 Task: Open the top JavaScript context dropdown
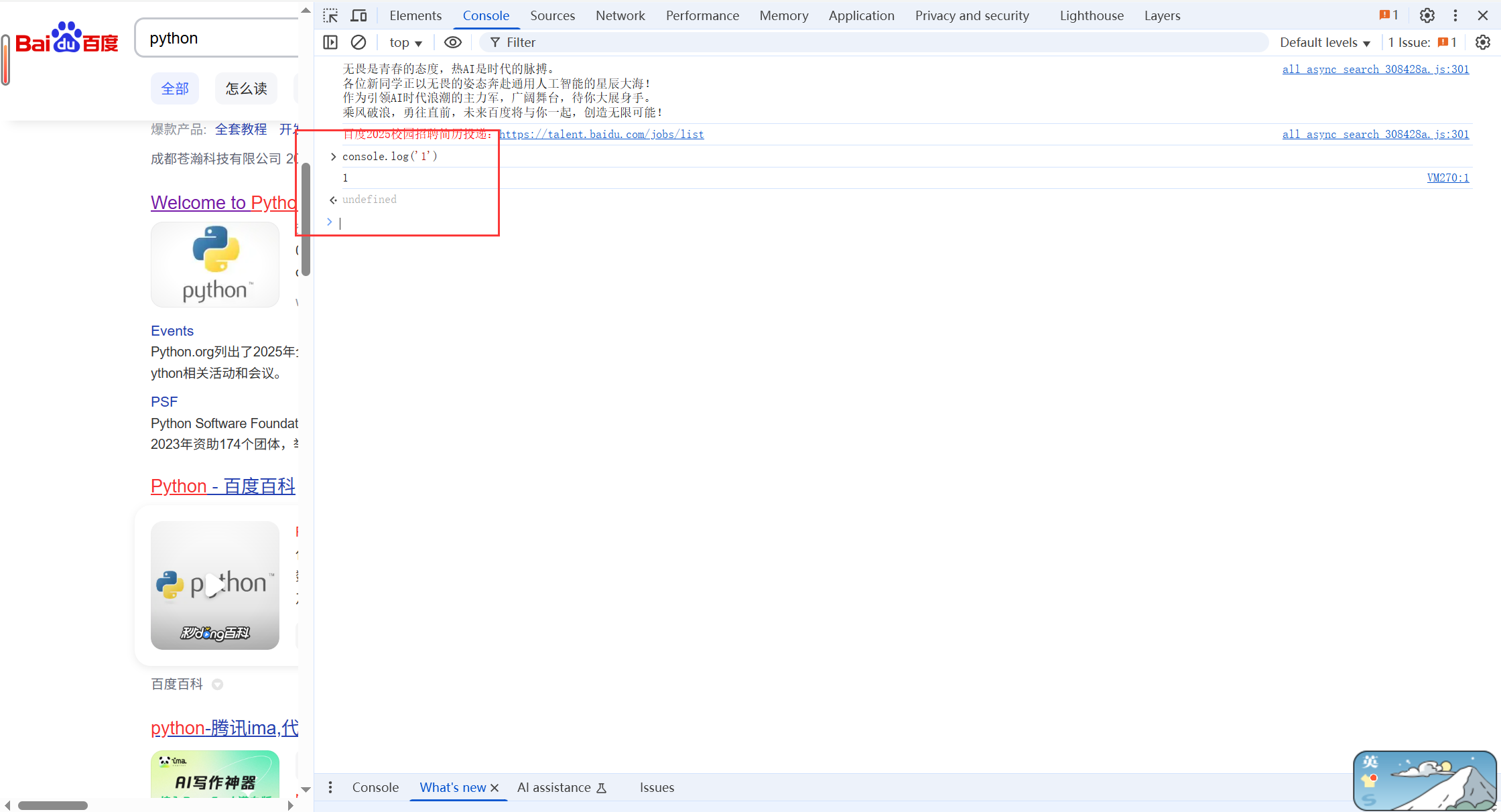[405, 42]
